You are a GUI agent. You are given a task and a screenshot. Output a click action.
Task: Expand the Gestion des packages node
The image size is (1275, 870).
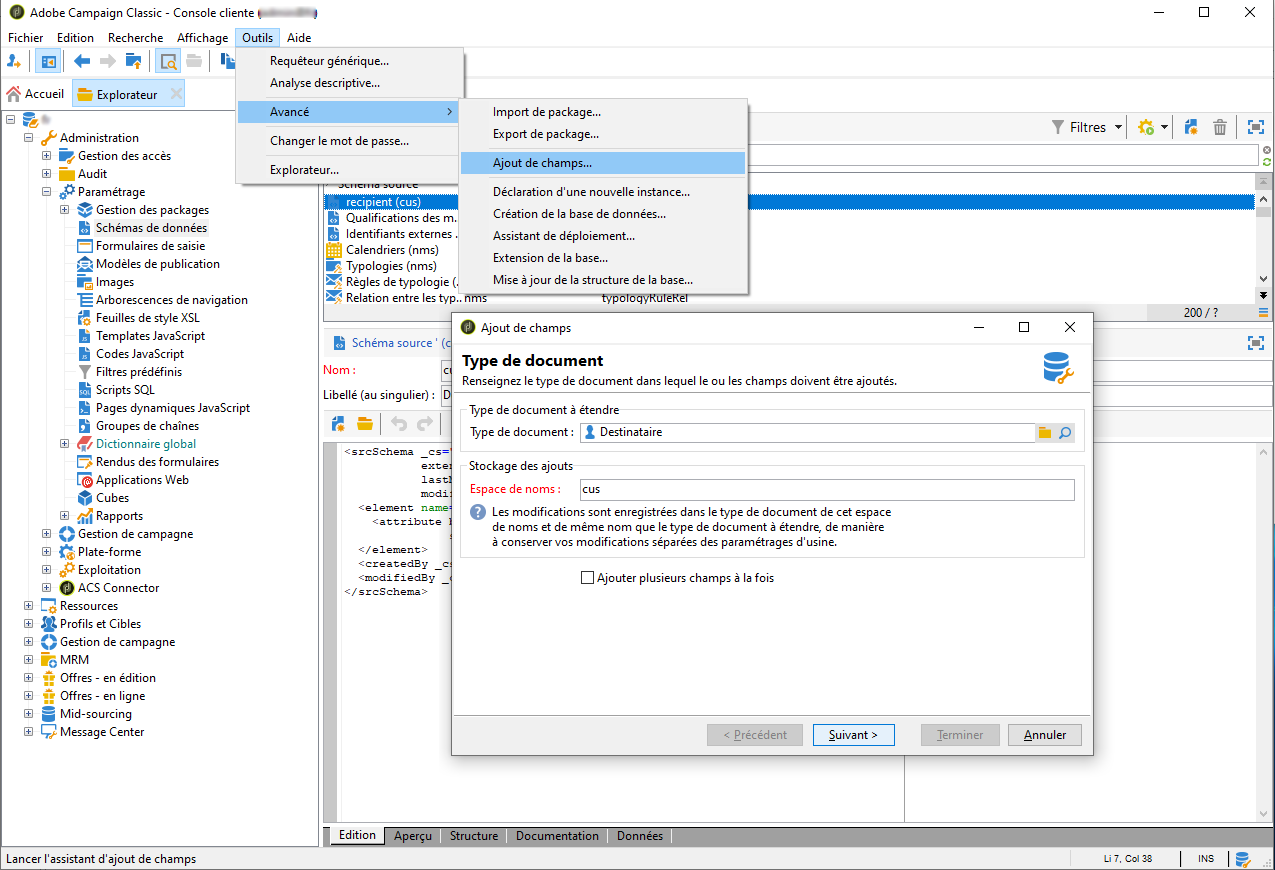[x=65, y=210]
